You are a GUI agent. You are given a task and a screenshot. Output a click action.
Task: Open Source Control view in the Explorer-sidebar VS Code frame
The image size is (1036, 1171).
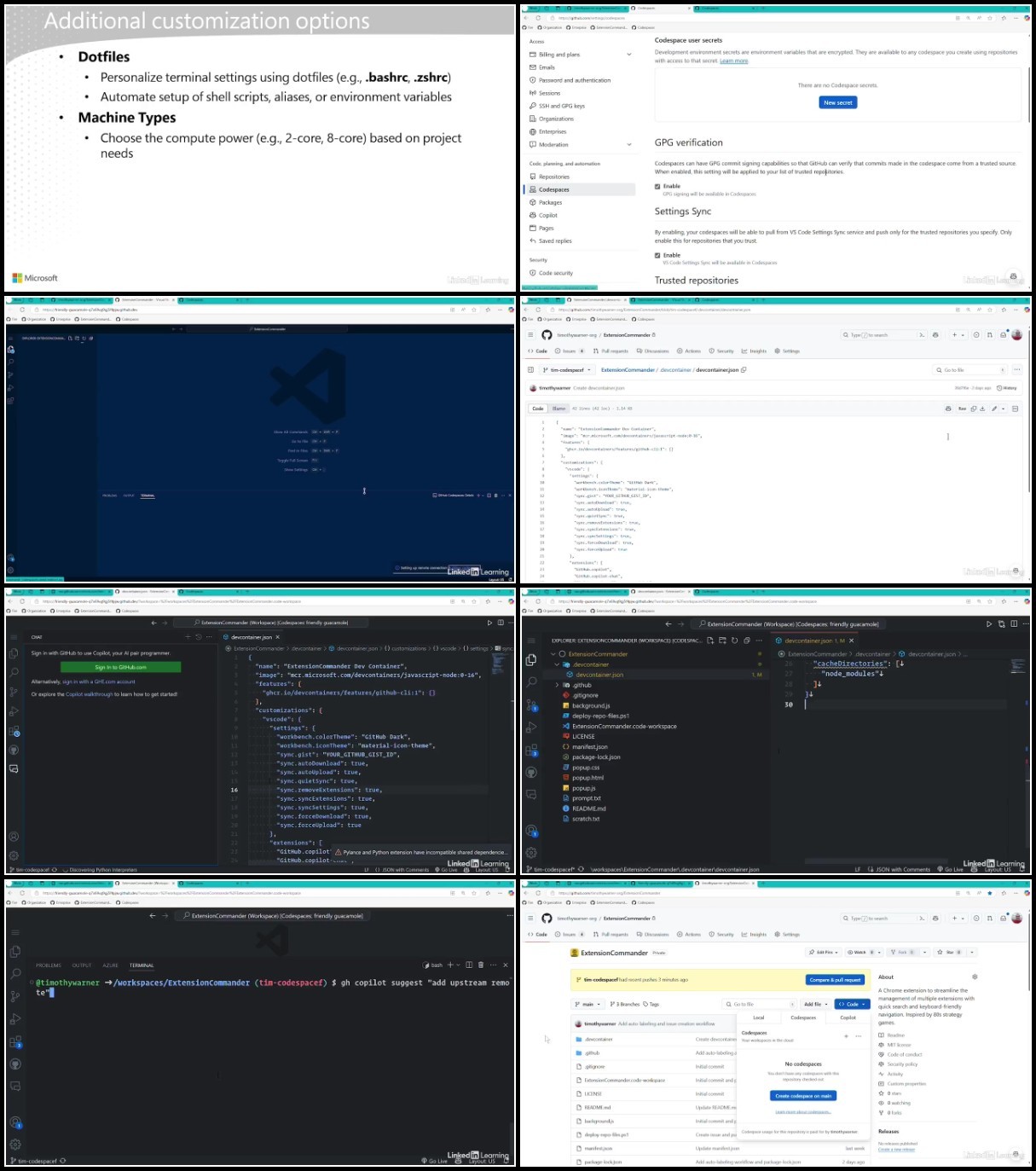pos(531,705)
